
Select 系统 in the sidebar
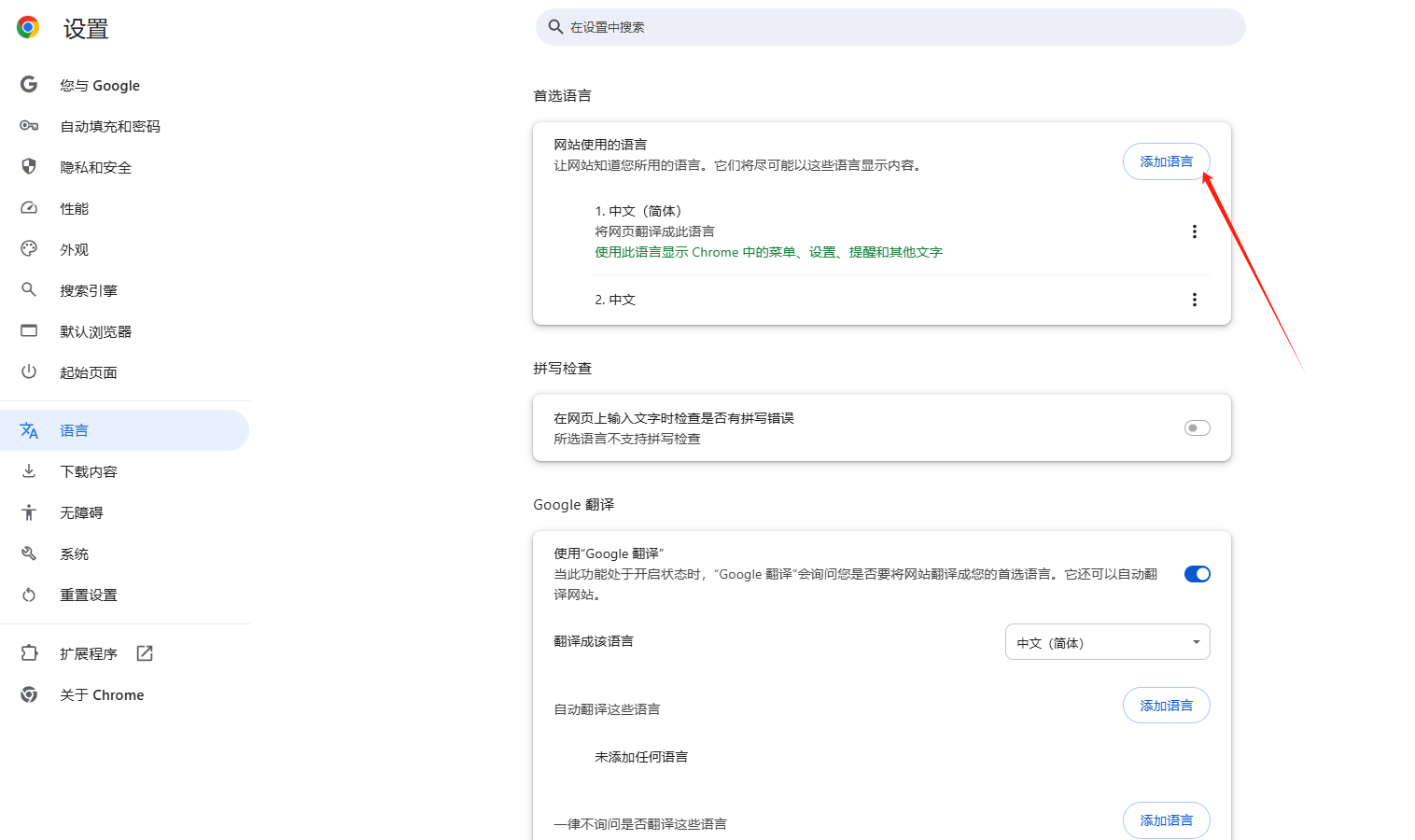(125, 553)
